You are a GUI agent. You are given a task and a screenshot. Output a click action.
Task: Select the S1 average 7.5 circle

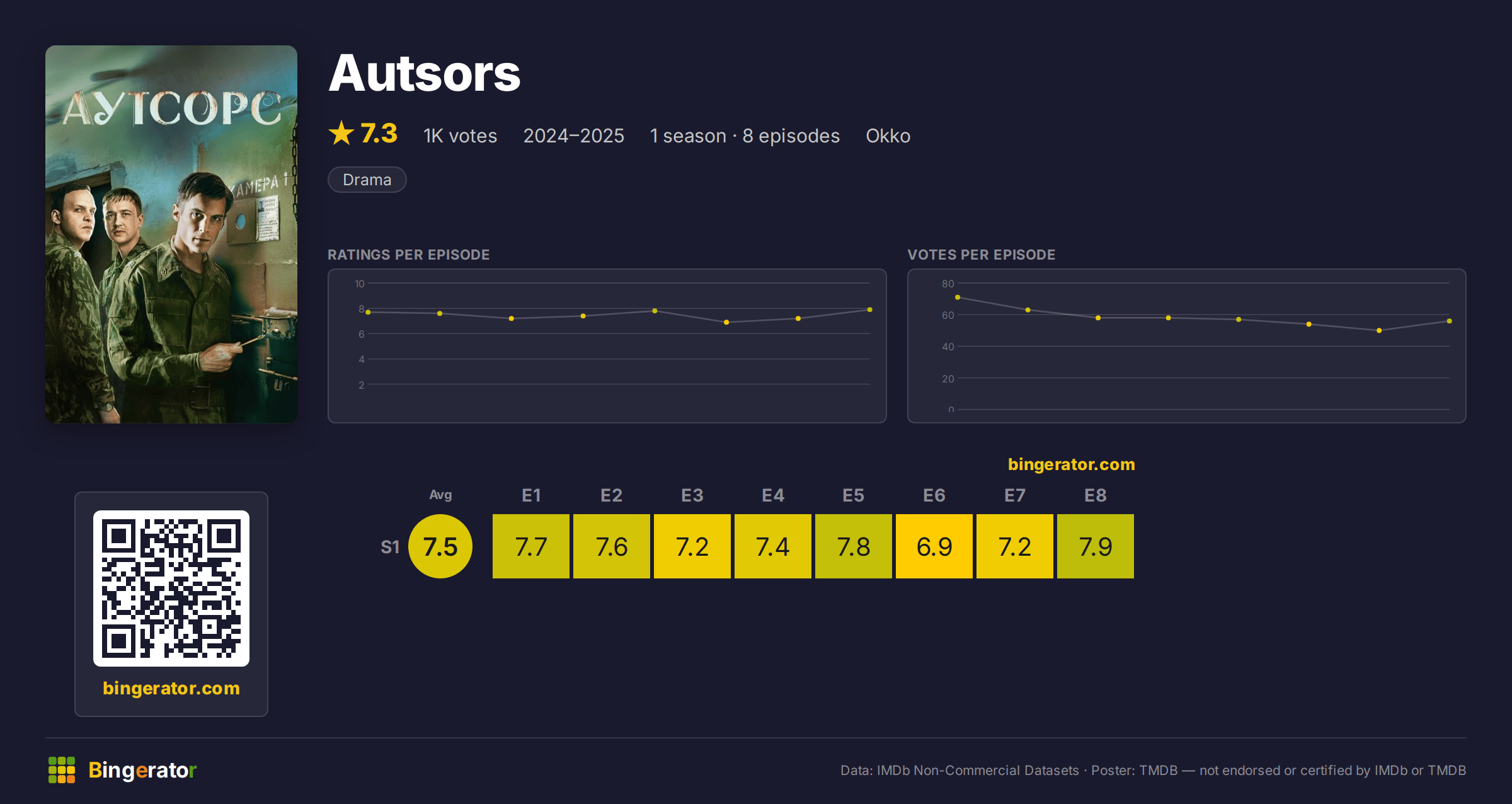(x=440, y=546)
